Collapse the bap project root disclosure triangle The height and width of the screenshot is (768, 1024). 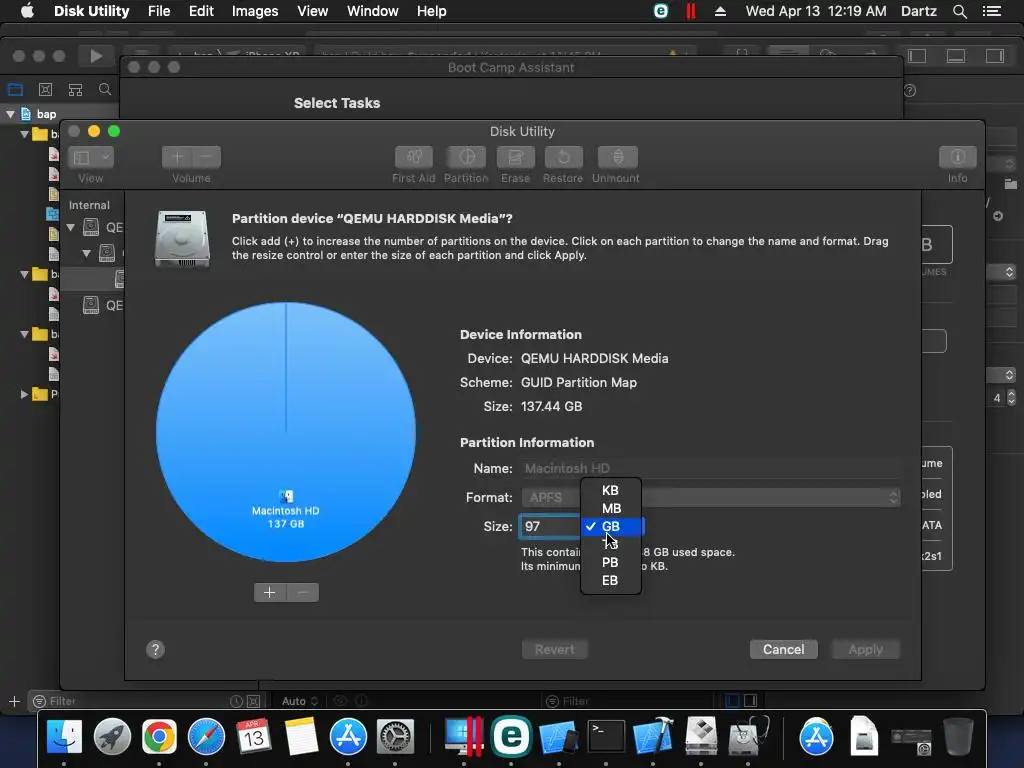click(10, 114)
